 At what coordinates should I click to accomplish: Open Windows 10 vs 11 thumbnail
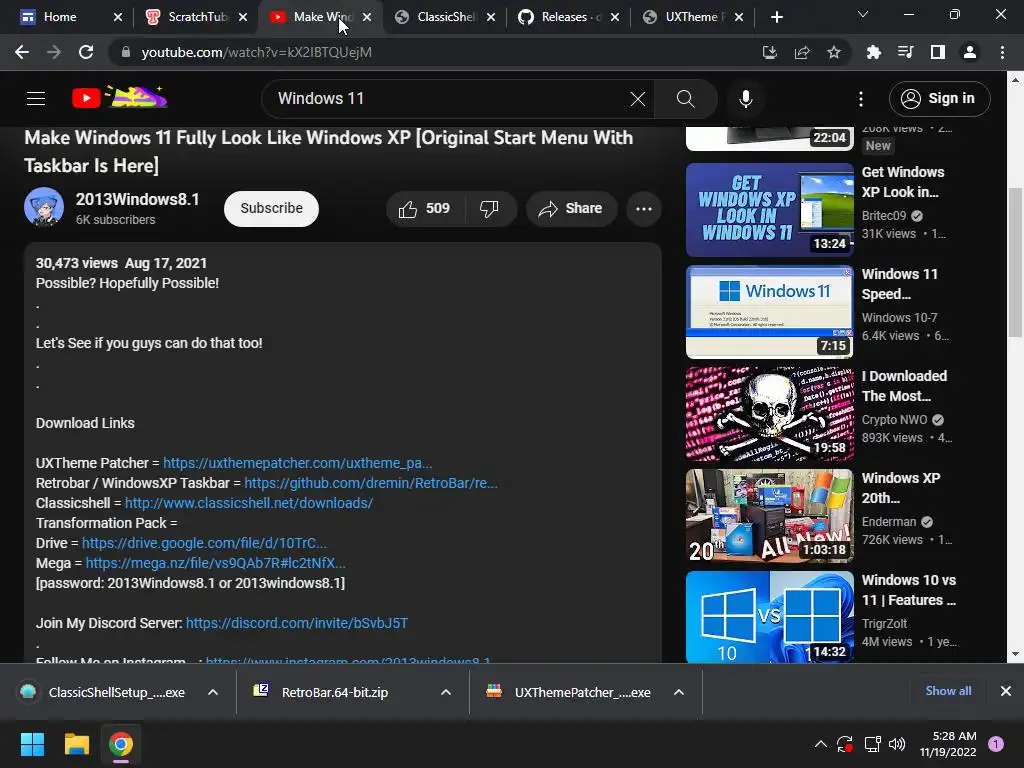tap(770, 617)
